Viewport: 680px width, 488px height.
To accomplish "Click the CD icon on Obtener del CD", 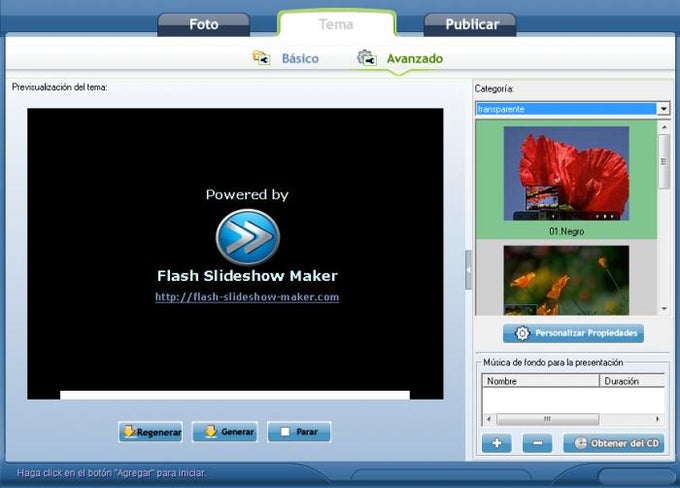I will click(580, 443).
